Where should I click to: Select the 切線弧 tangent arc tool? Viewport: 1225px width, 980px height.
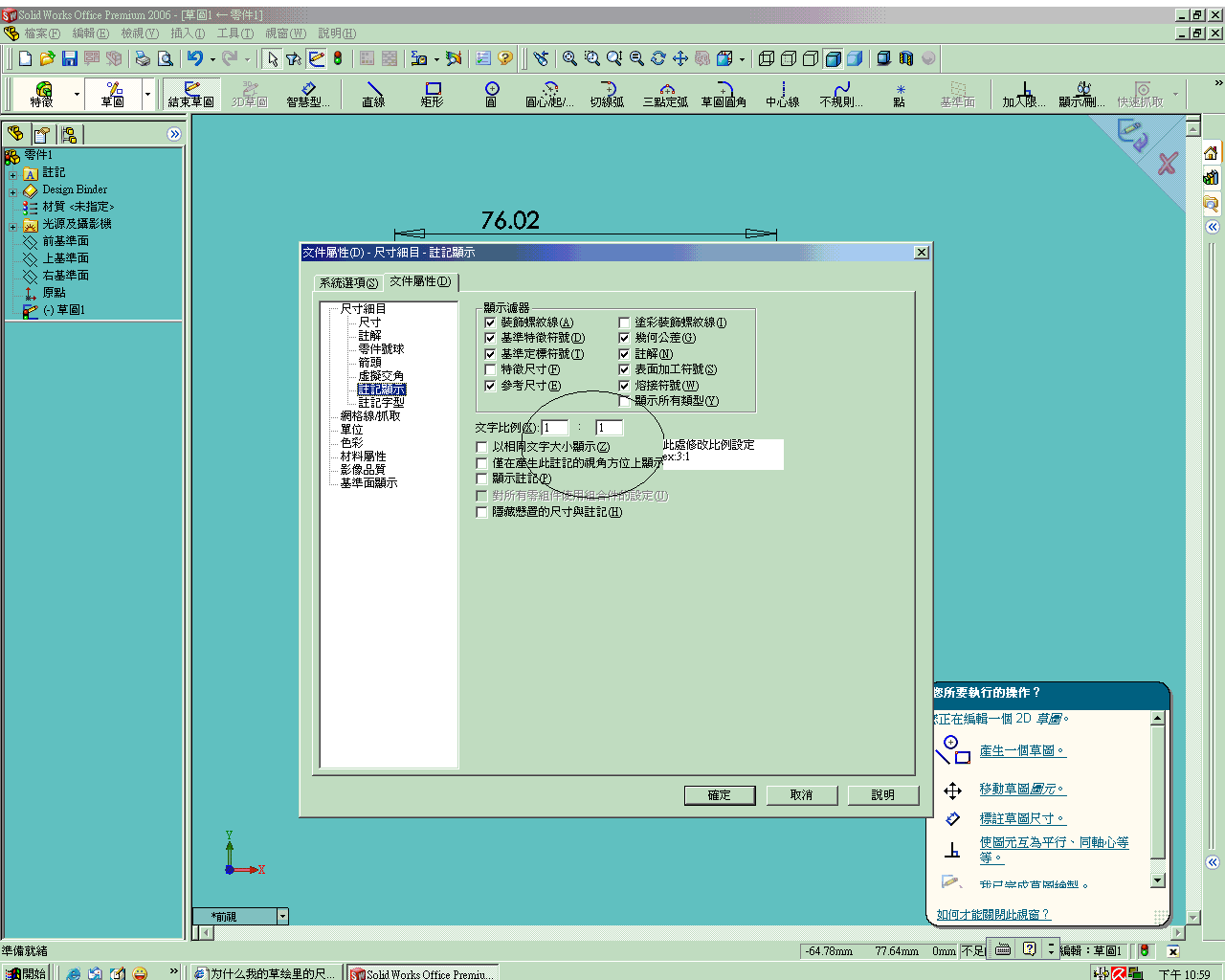[x=607, y=94]
